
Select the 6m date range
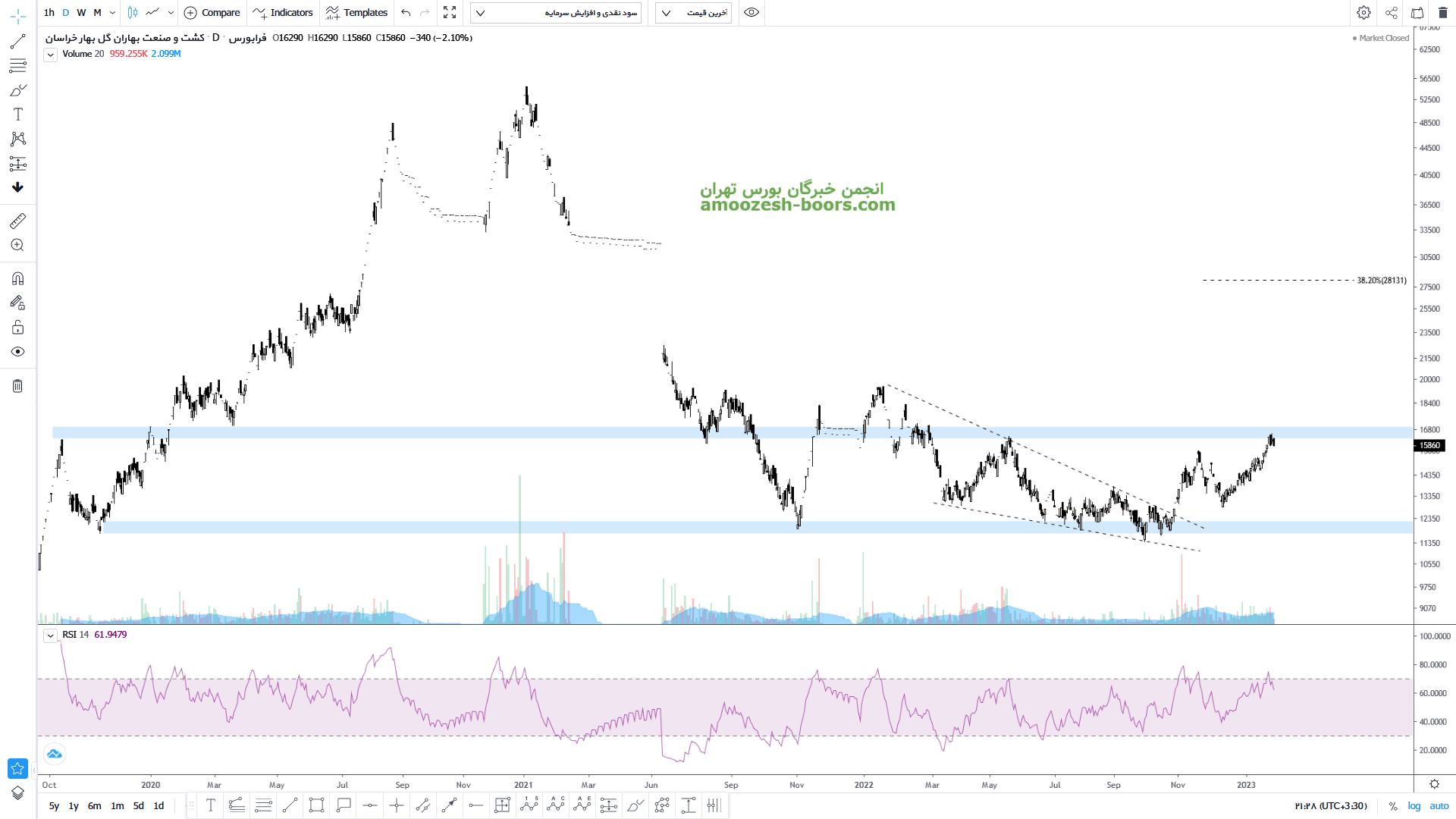pos(94,806)
